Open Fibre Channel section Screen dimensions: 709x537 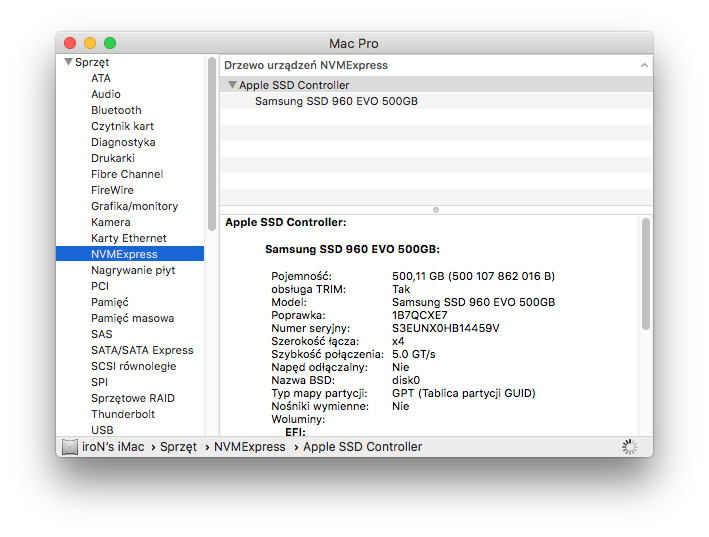tap(127, 174)
